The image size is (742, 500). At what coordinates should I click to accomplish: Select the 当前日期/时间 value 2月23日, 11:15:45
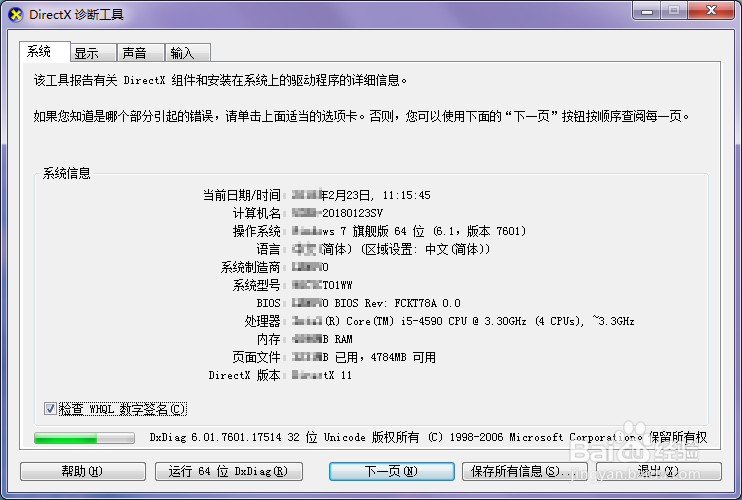pos(361,195)
